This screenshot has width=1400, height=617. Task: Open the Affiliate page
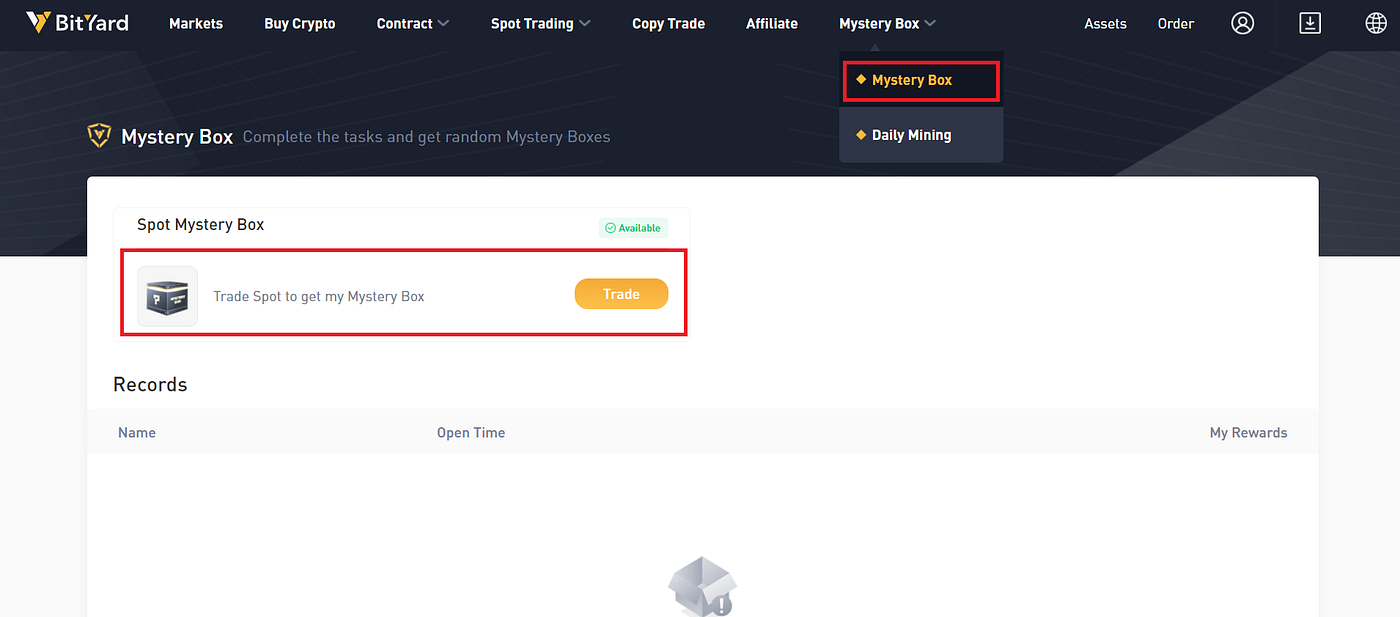tap(772, 23)
